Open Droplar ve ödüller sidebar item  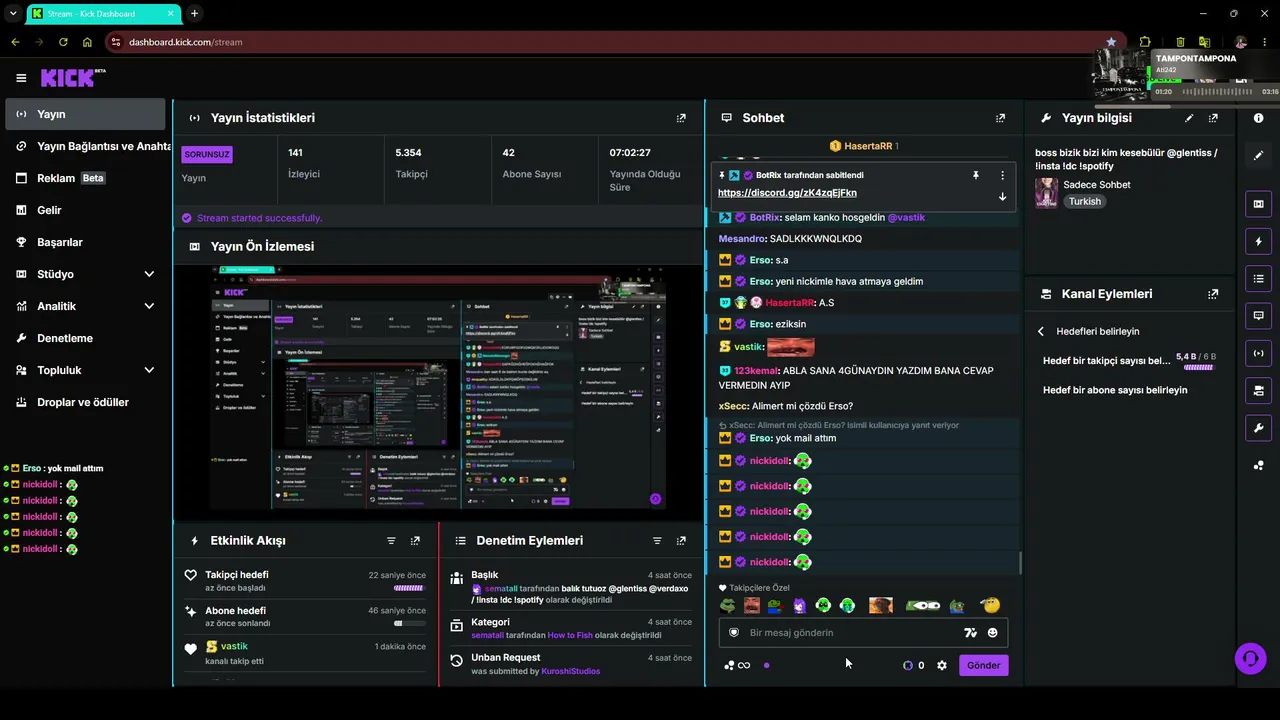[x=85, y=402]
